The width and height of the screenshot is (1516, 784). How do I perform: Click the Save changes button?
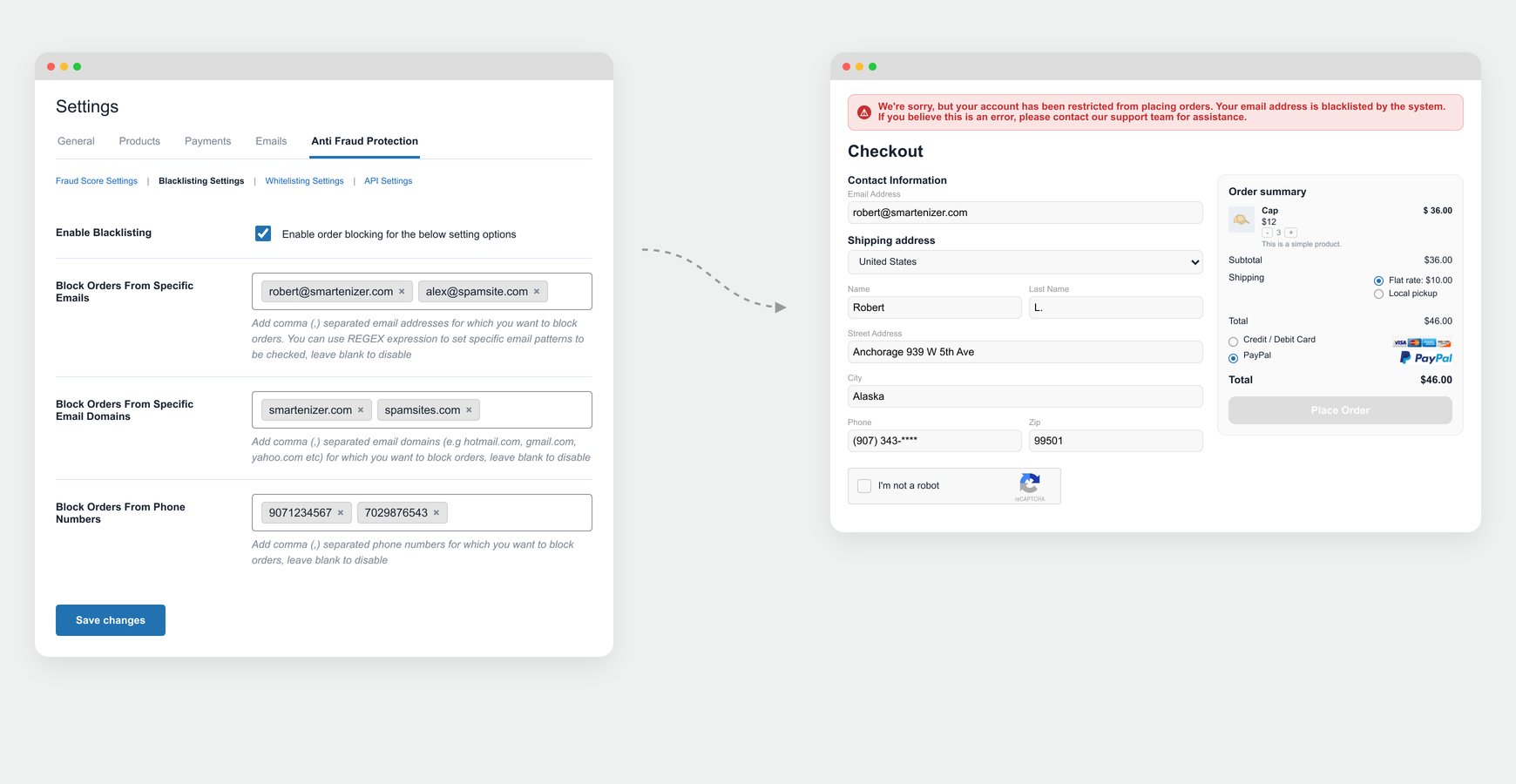[111, 620]
